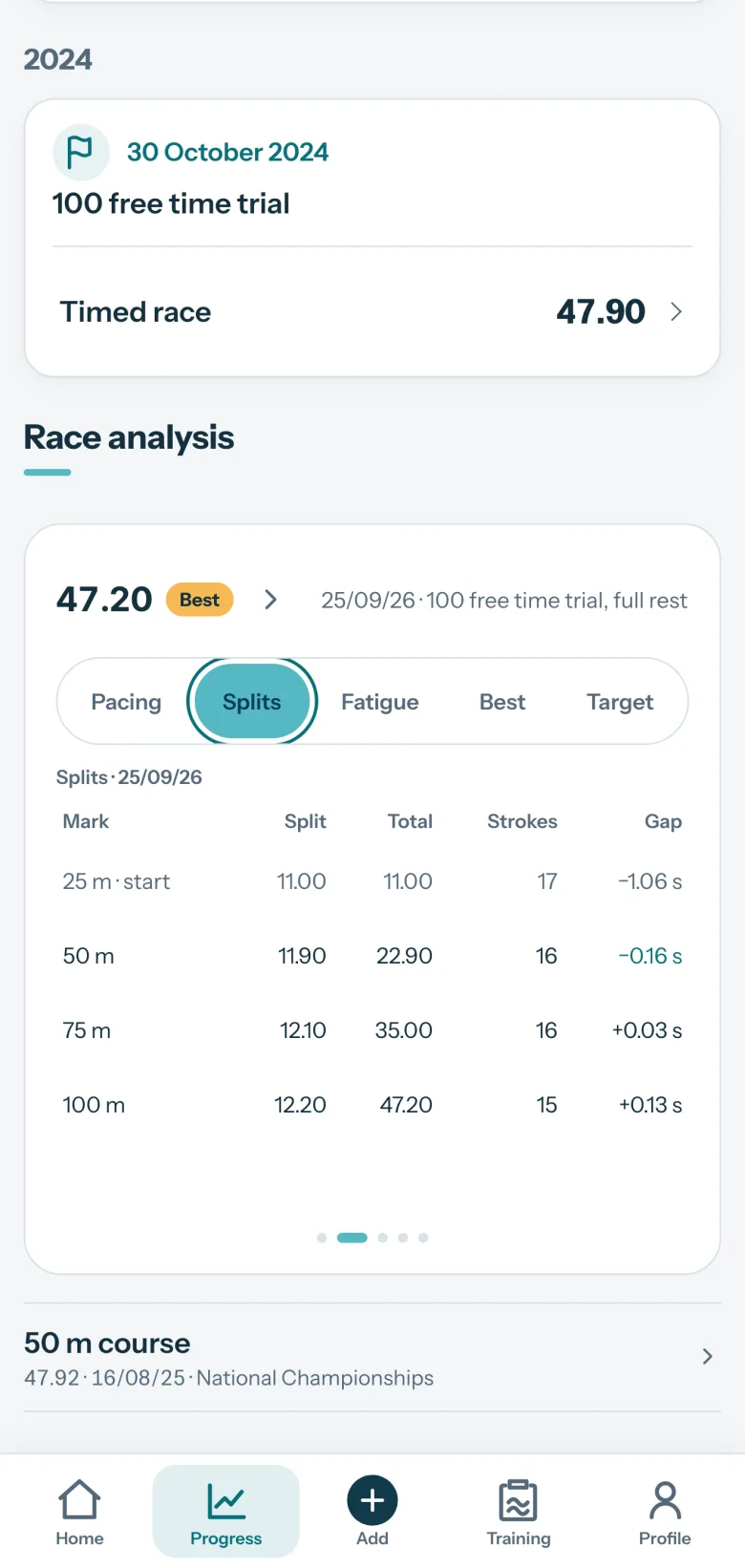Viewport: 745px width, 1568px height.
Task: Tap the +0.13 s gap value
Action: click(650, 1105)
